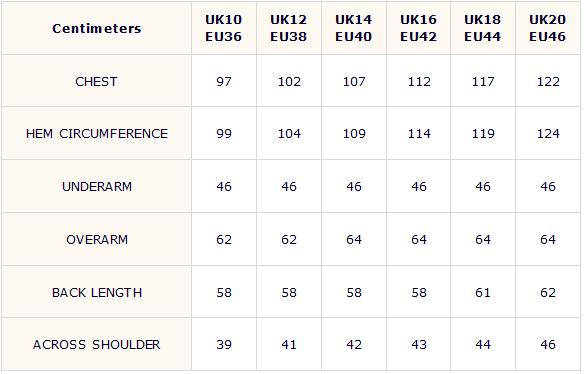Click the UNDERARM row label
The image size is (584, 374).
point(97,187)
